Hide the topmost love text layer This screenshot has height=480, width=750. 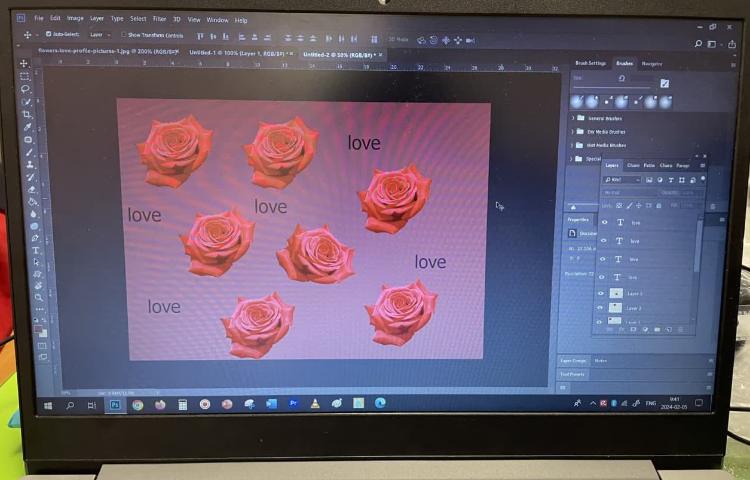point(602,222)
